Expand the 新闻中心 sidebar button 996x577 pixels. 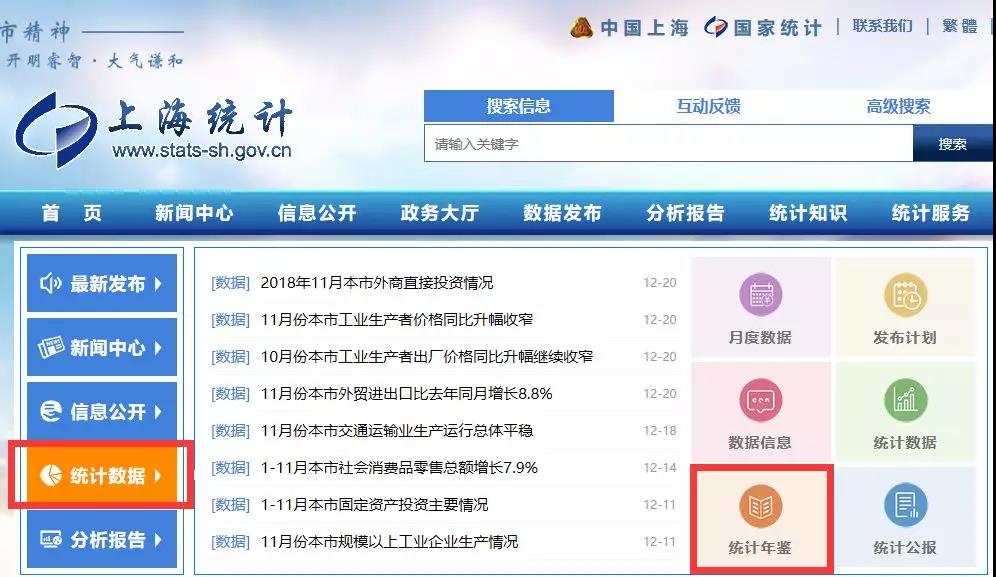101,348
